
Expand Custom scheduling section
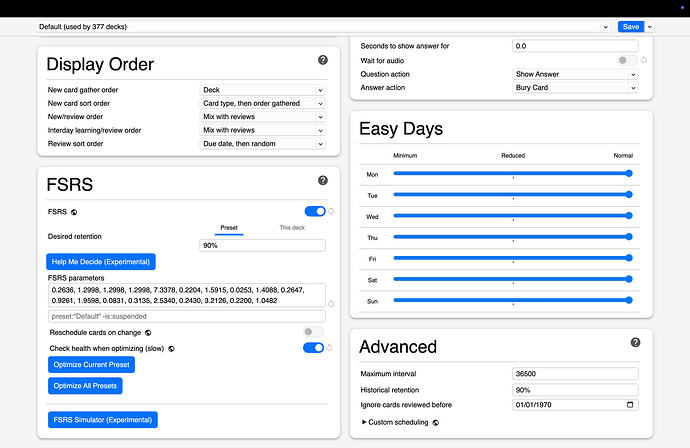[395, 422]
